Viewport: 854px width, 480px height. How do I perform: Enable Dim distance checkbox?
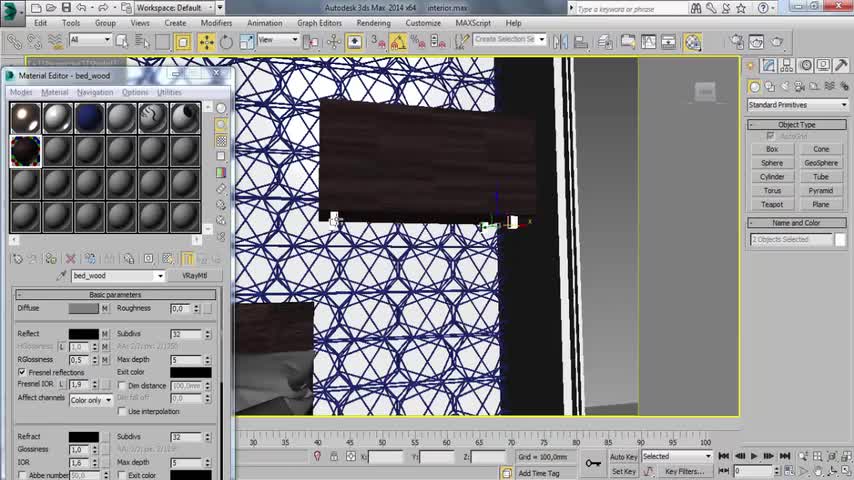pos(121,386)
